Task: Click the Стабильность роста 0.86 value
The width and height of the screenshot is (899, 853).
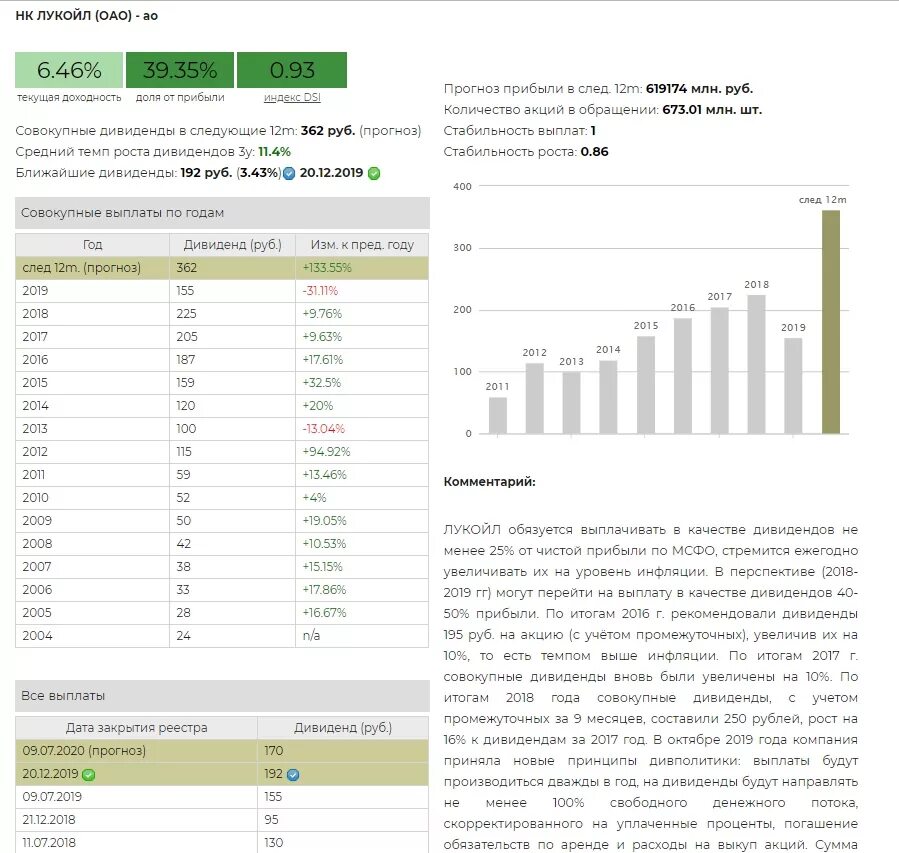Action: click(595, 152)
